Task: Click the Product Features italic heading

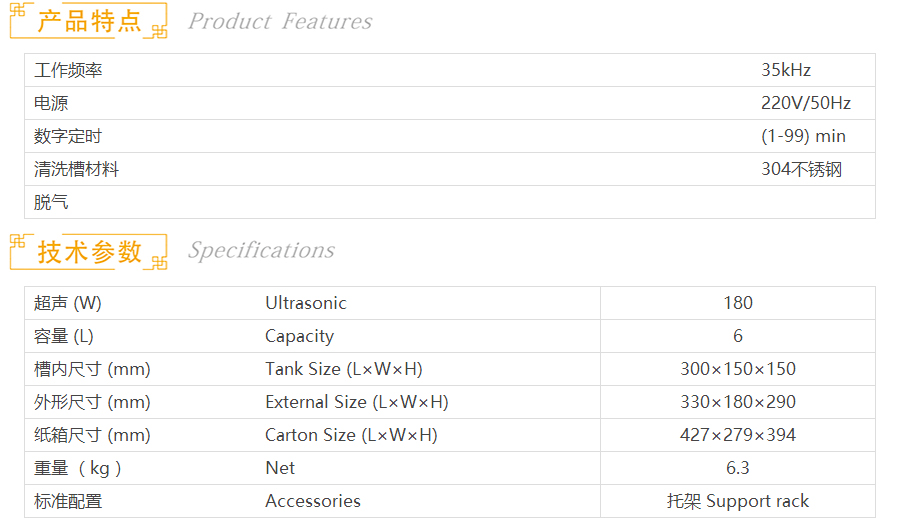Action: 280,21
